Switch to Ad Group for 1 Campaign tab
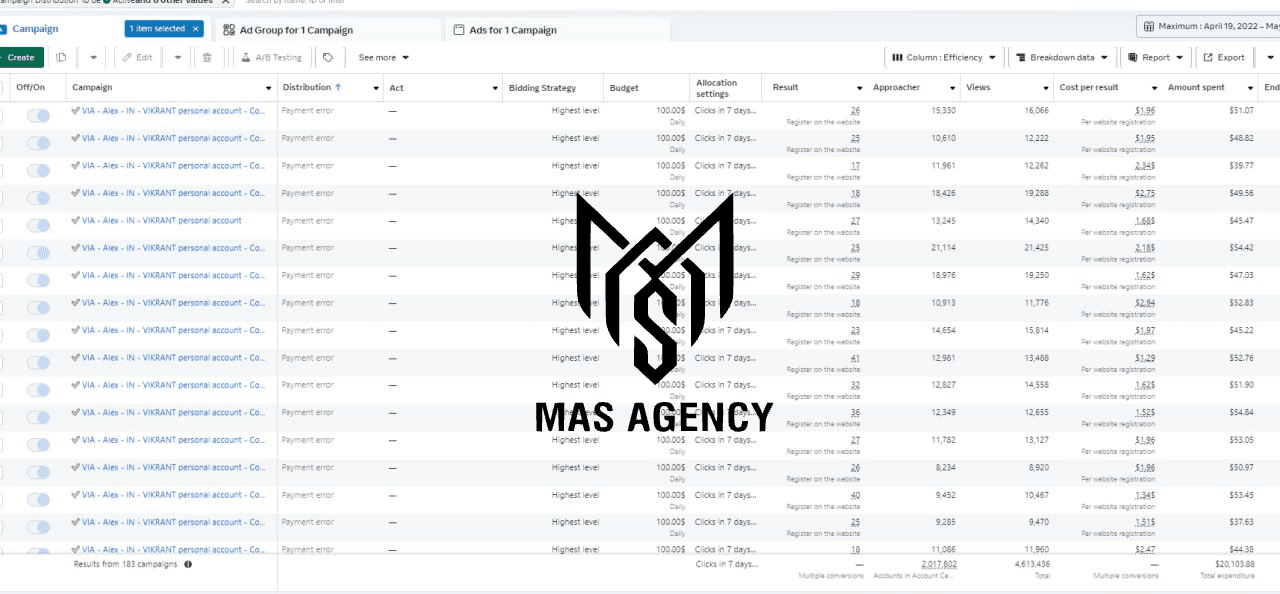 (x=288, y=30)
